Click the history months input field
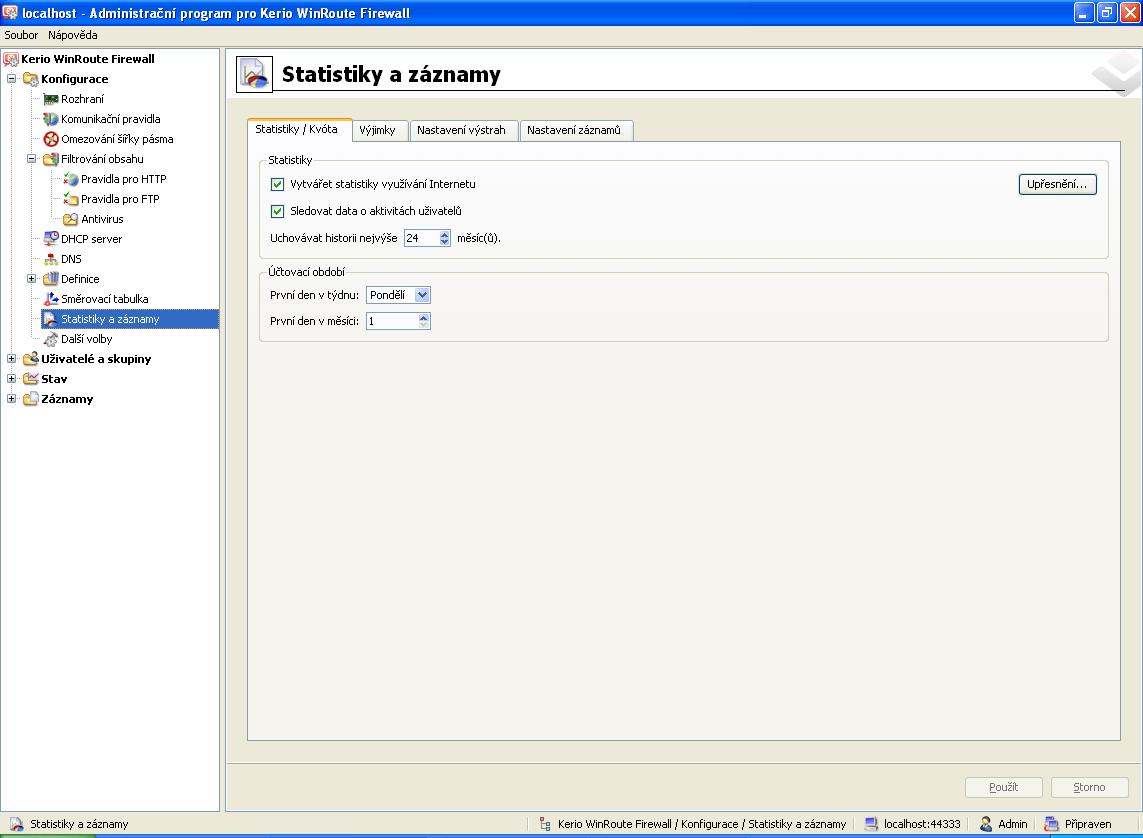Image resolution: width=1143 pixels, height=838 pixels. [421, 238]
